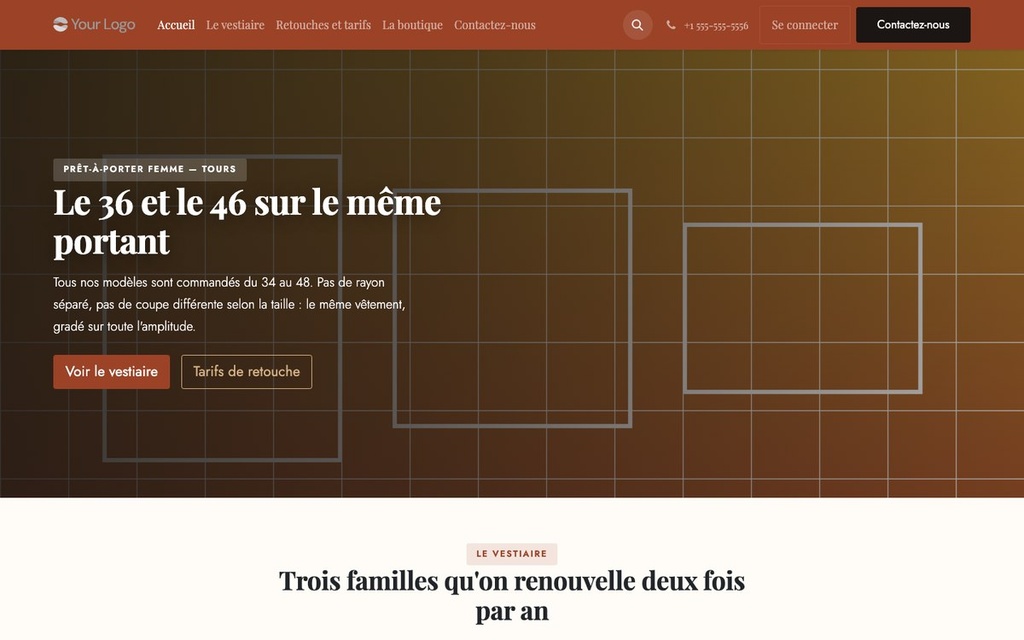The height and width of the screenshot is (640, 1024).
Task: Open Retouches et tarifs menu item
Action: (x=323, y=25)
